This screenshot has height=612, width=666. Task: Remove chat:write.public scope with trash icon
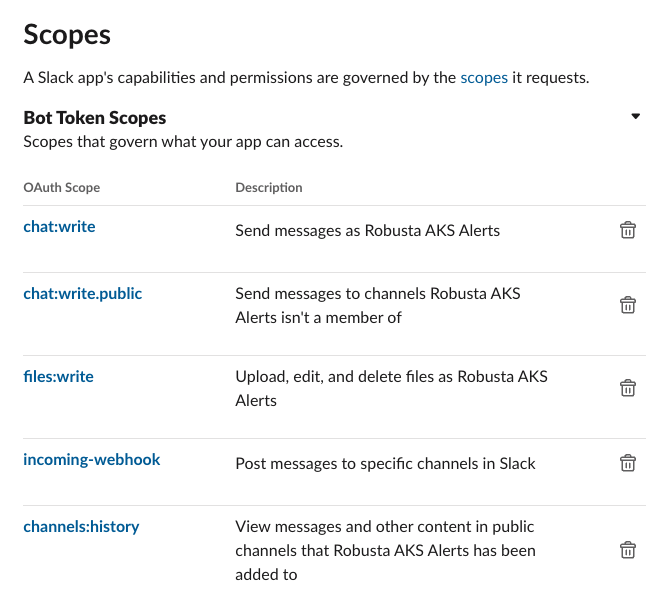[x=627, y=305]
